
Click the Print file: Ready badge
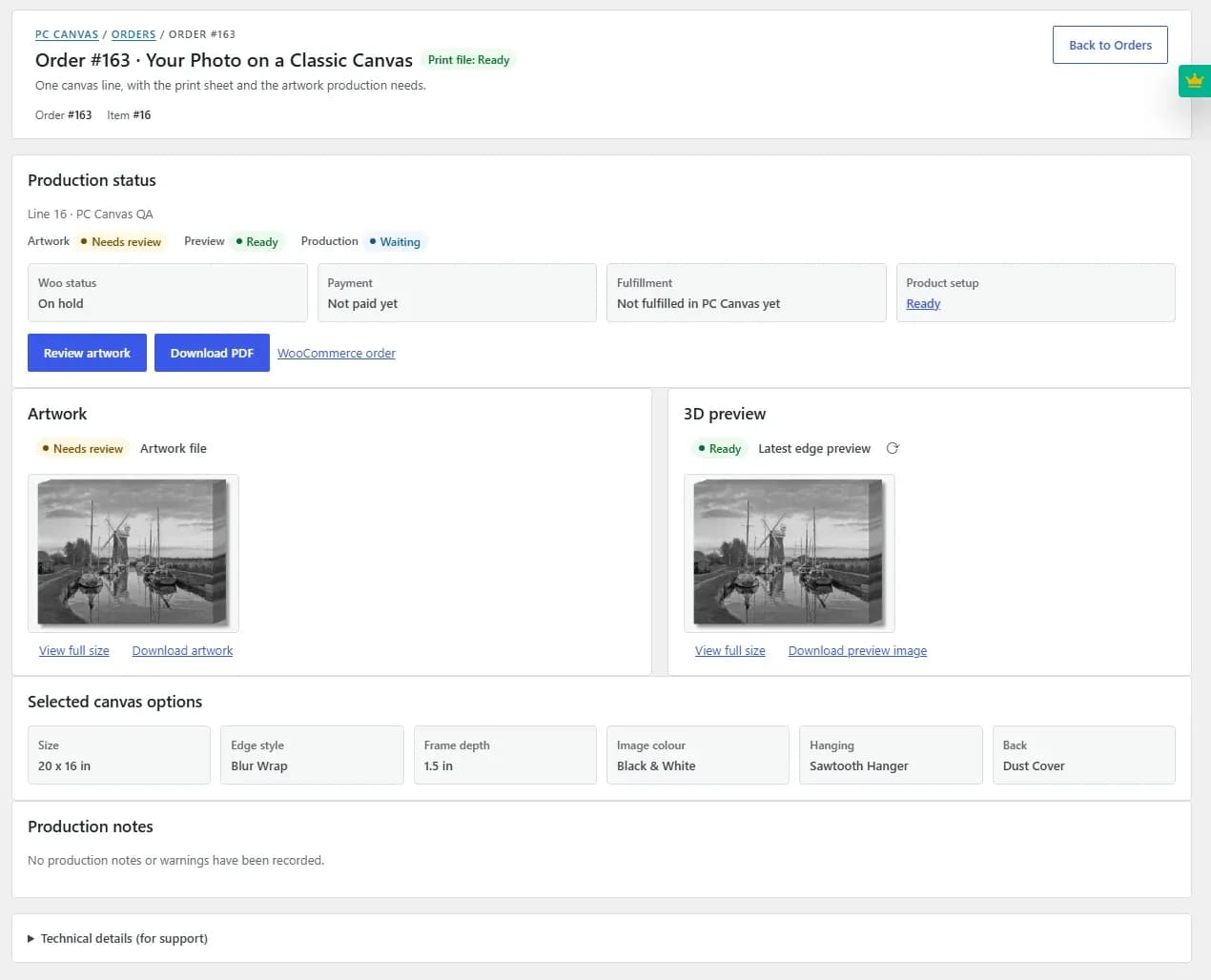tap(468, 60)
